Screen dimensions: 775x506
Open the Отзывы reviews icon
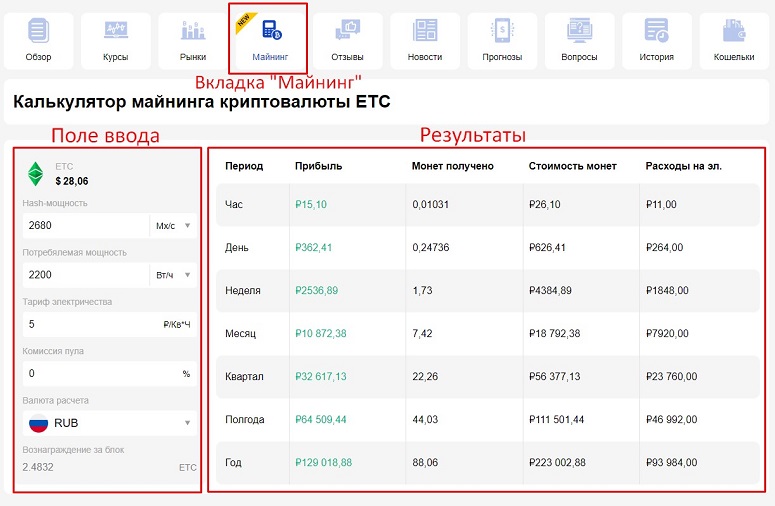pyautogui.click(x=347, y=31)
